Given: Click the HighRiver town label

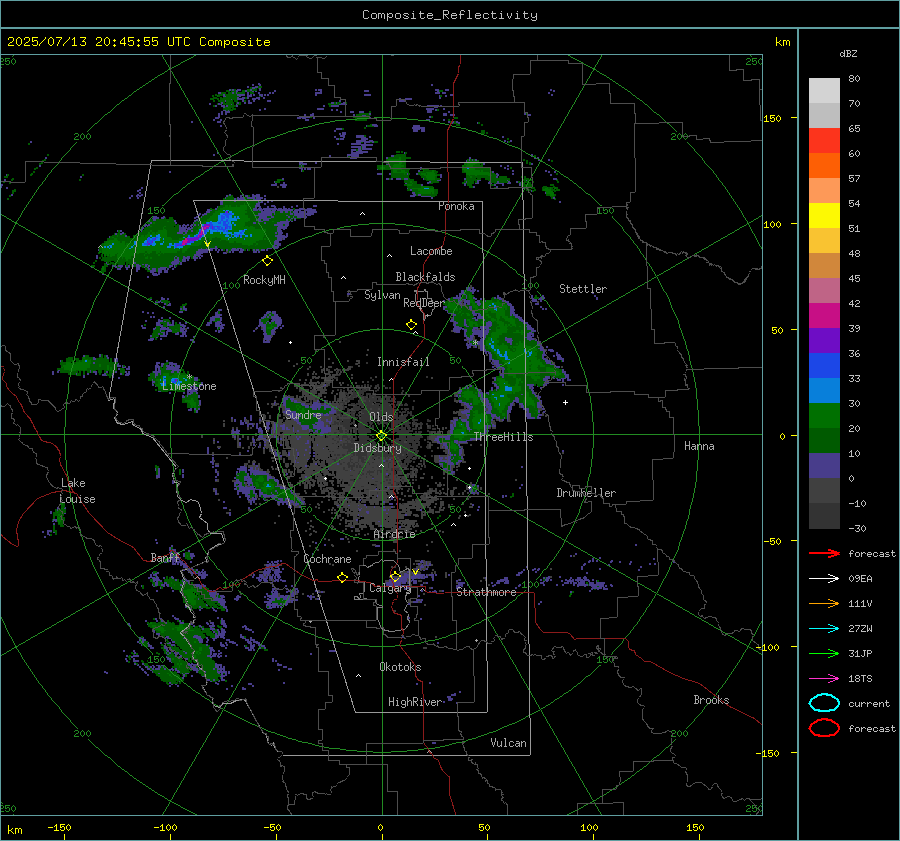Looking at the screenshot, I should [414, 702].
